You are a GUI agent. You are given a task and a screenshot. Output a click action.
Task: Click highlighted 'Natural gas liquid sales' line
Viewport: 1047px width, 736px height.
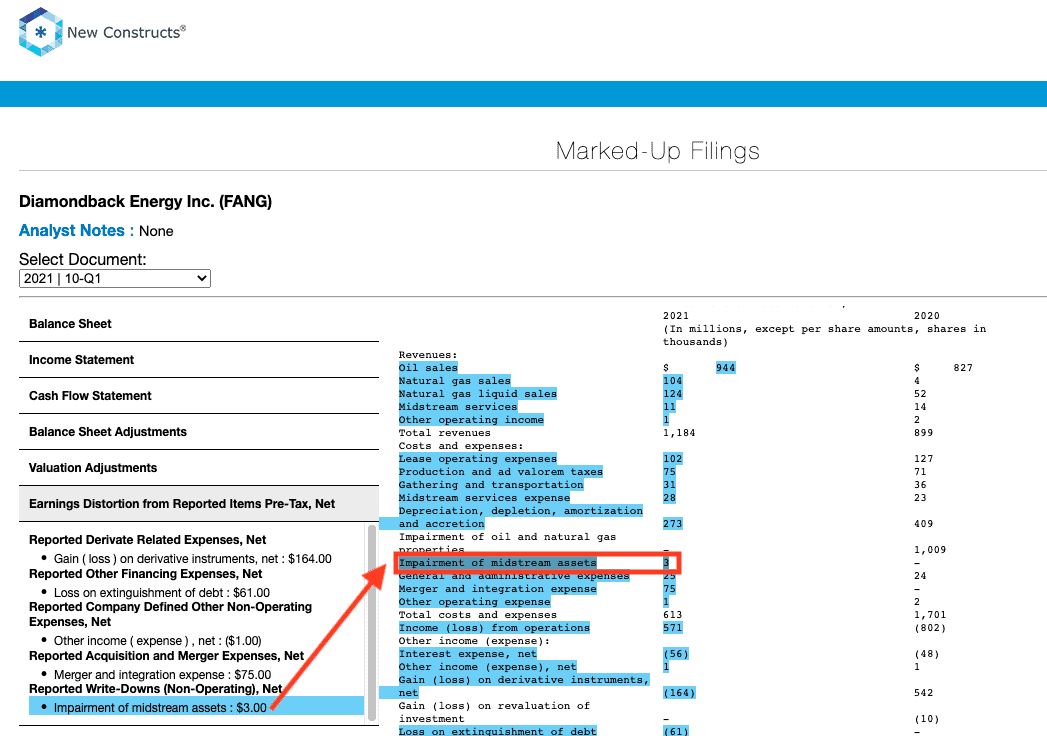pyautogui.click(x=477, y=393)
